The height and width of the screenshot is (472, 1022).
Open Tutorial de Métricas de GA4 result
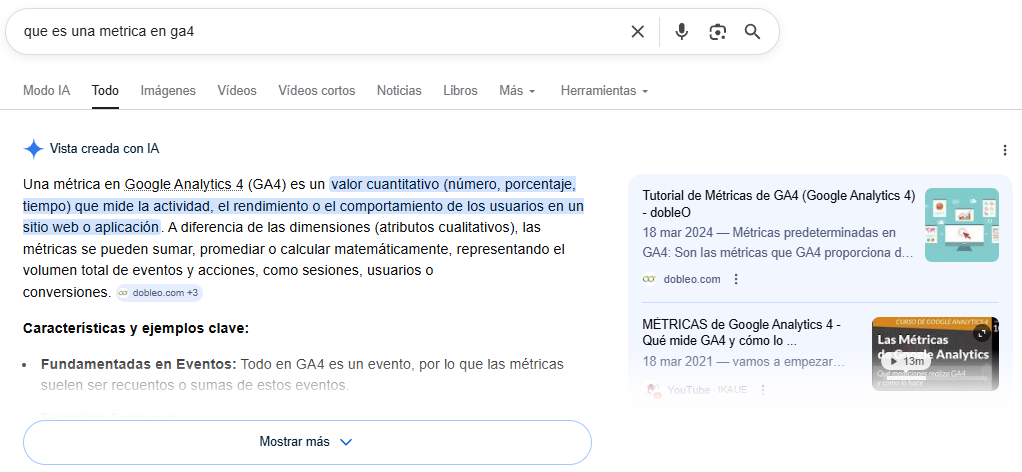pos(779,203)
